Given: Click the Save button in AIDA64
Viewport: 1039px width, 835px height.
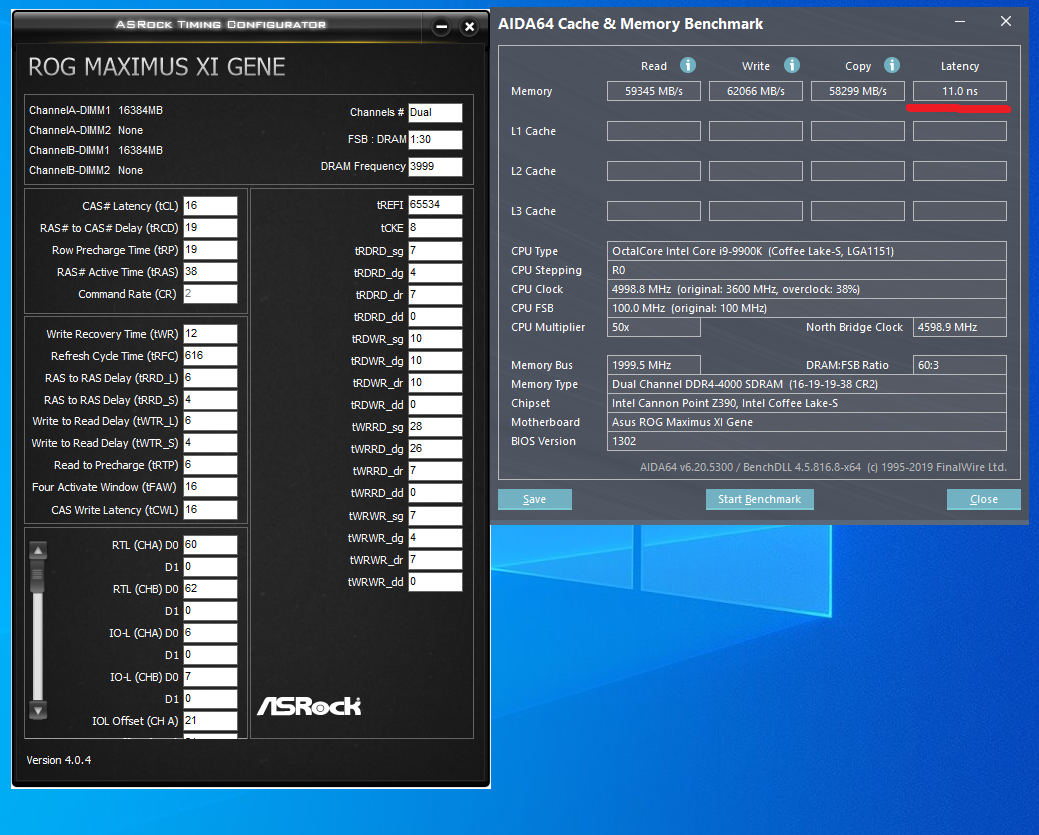Looking at the screenshot, I should click(x=535, y=499).
